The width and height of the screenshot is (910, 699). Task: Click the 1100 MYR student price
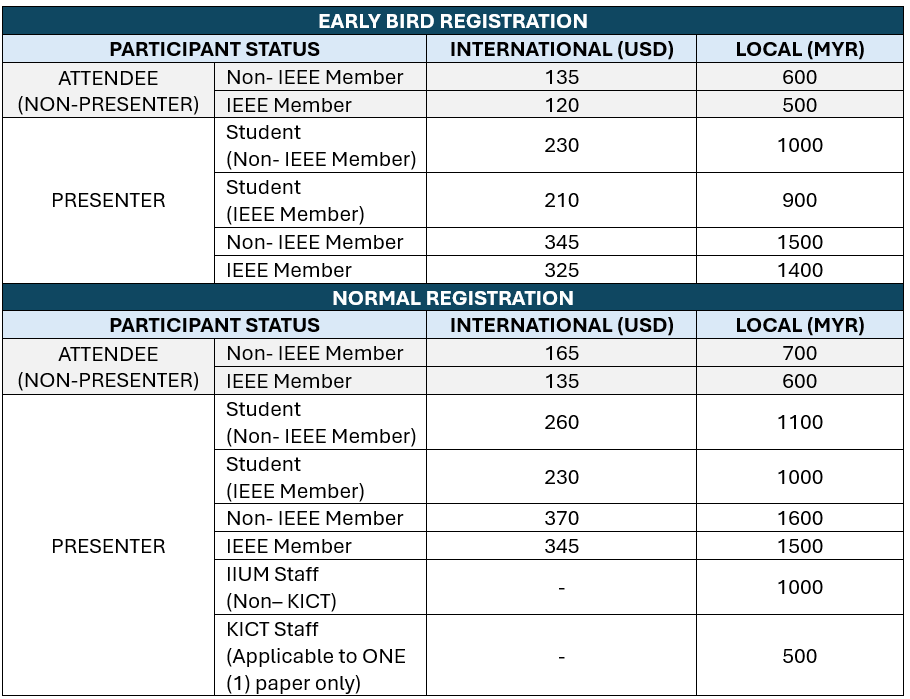pos(799,422)
